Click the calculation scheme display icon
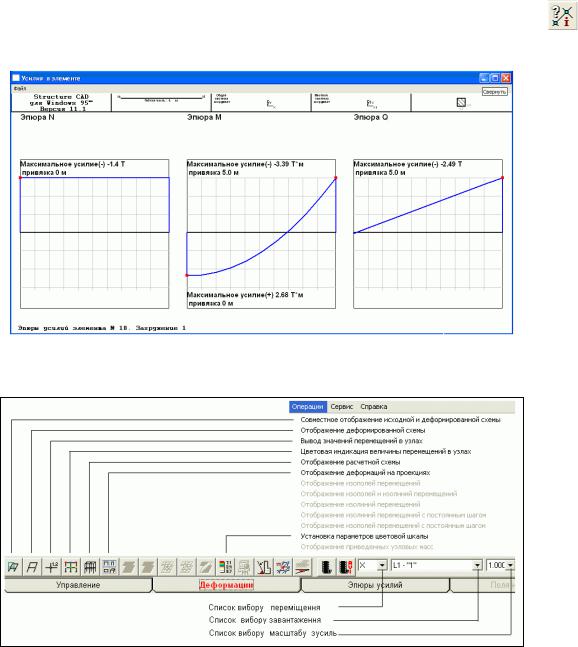The image size is (578, 647). click(x=90, y=567)
